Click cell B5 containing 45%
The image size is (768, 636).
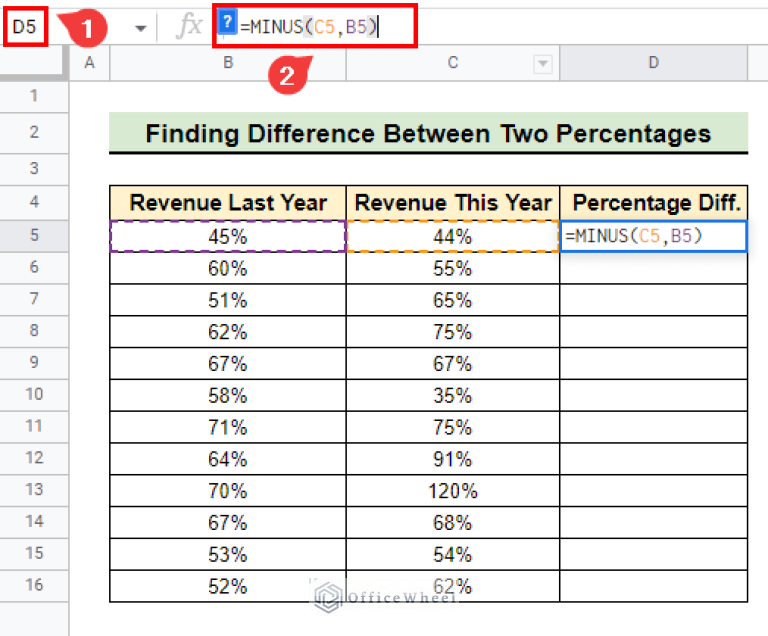[228, 236]
